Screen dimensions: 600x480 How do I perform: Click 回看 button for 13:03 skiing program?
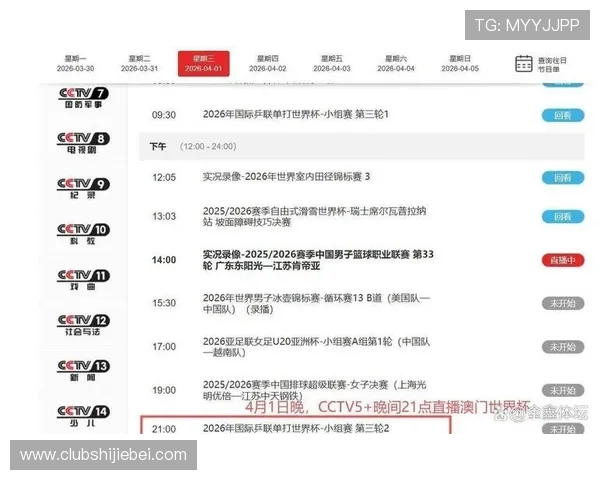pos(563,217)
